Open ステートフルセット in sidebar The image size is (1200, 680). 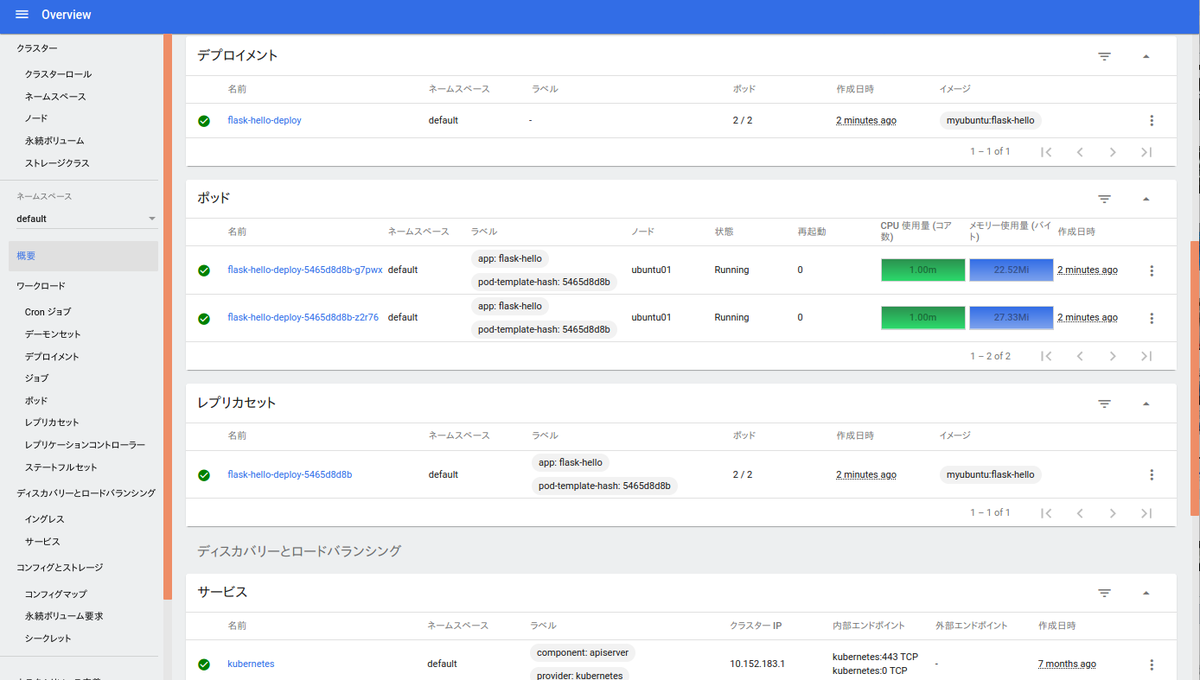tap(61, 467)
